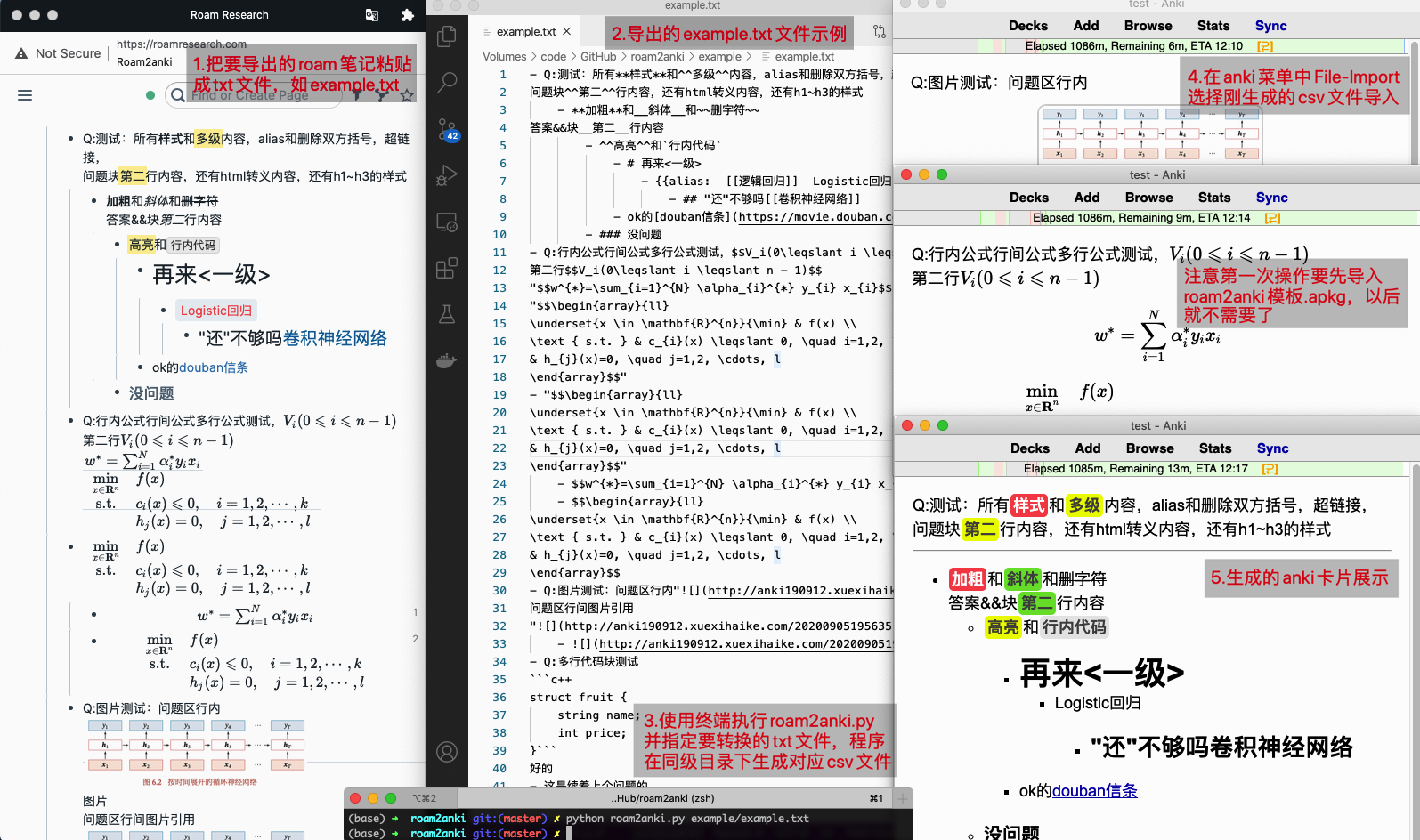Click Stats in the bottom Anki window
Screen dimensions: 1420x840
(1215, 448)
